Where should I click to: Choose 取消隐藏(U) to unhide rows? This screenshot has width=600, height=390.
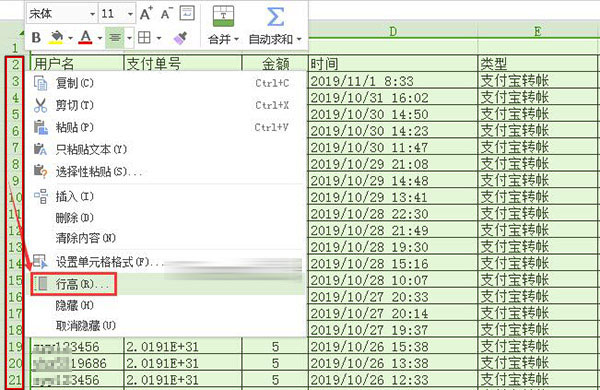pyautogui.click(x=166, y=326)
